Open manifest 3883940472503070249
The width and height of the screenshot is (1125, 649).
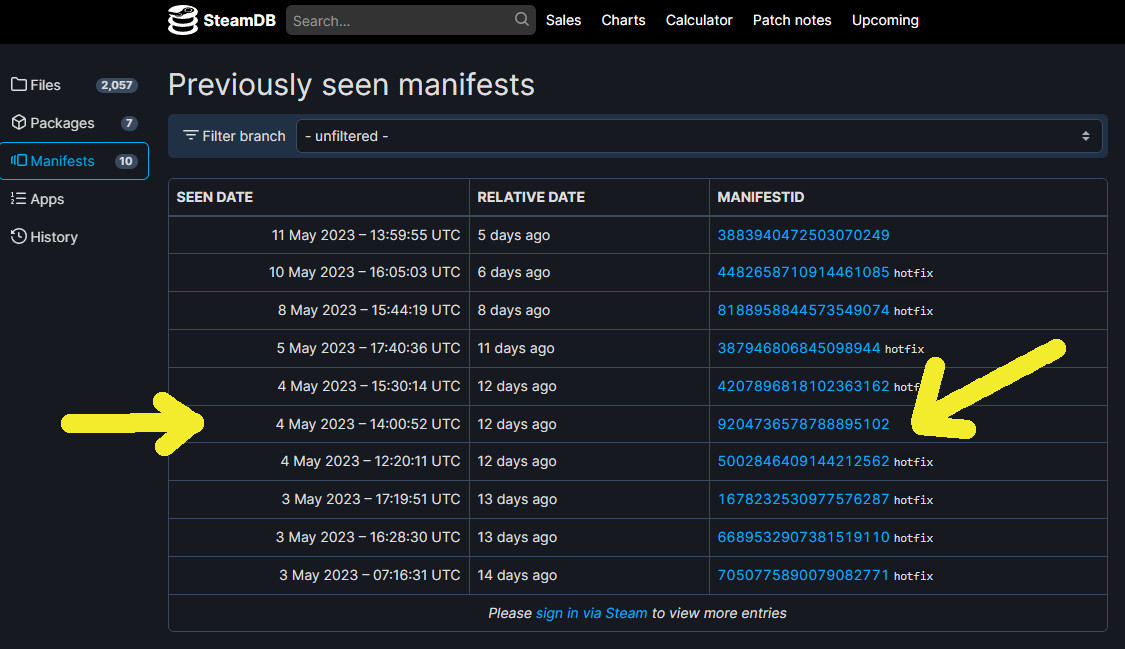coord(803,235)
